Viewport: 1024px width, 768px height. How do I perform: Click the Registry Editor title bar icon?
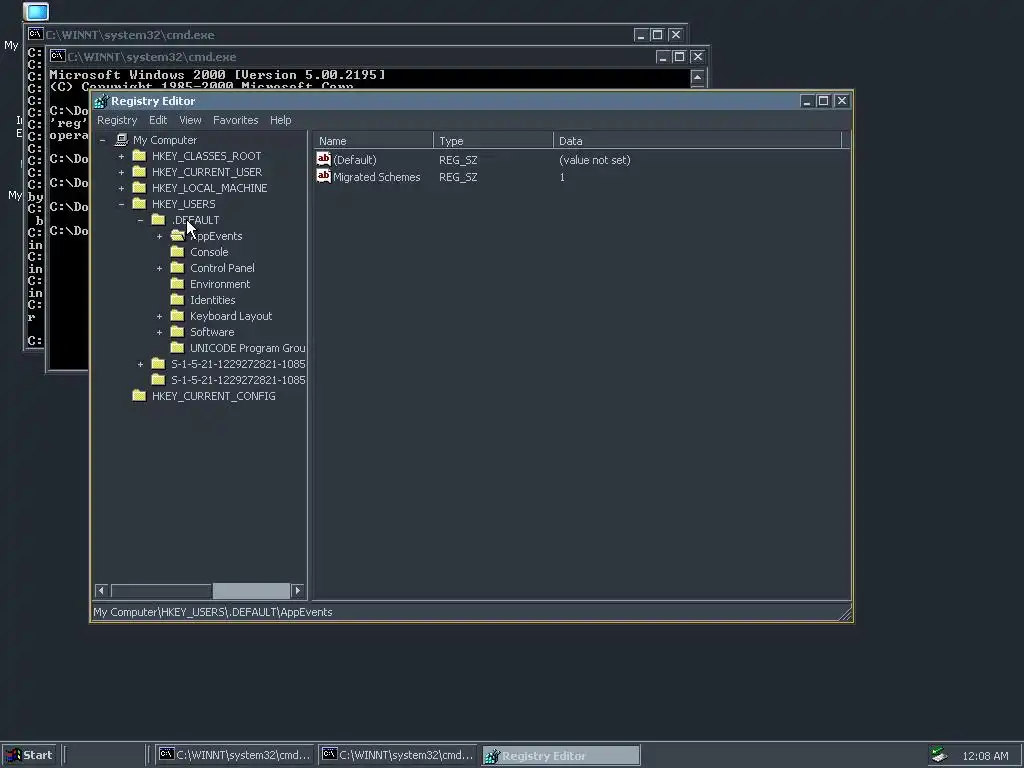point(101,101)
